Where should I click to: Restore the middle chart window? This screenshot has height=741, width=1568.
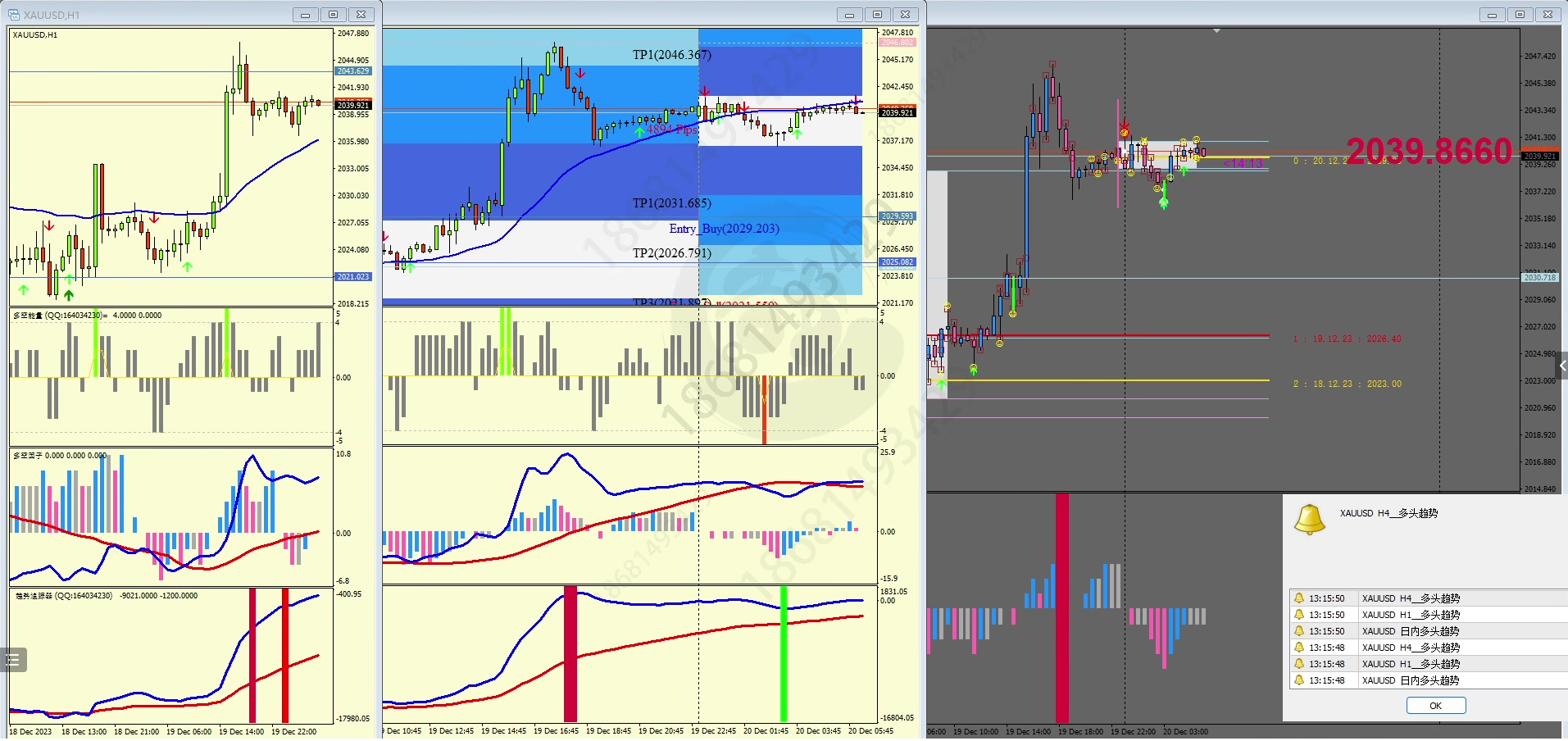877,15
